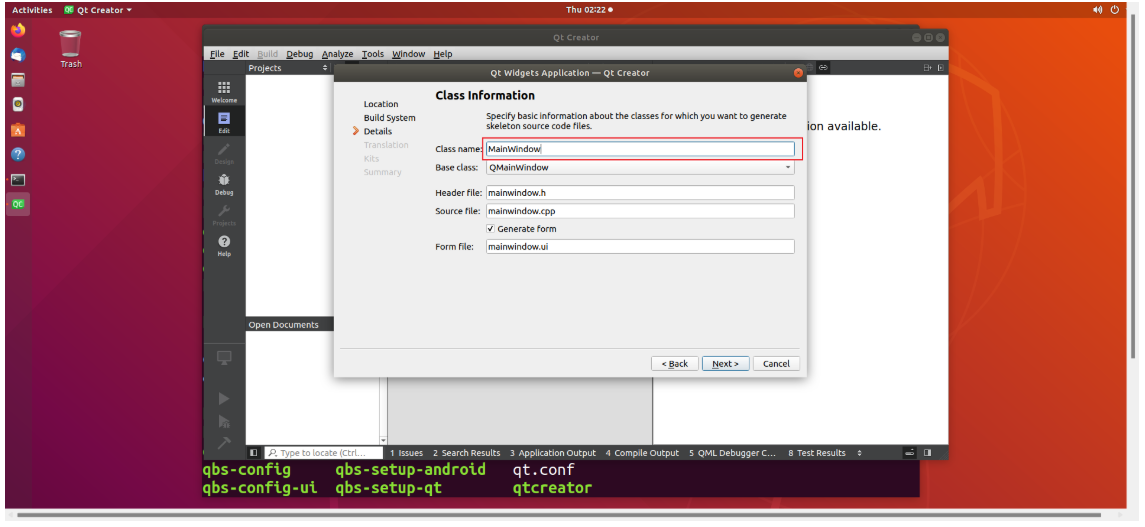The image size is (1145, 527).
Task: Click the Type to locate search box
Action: (323, 453)
